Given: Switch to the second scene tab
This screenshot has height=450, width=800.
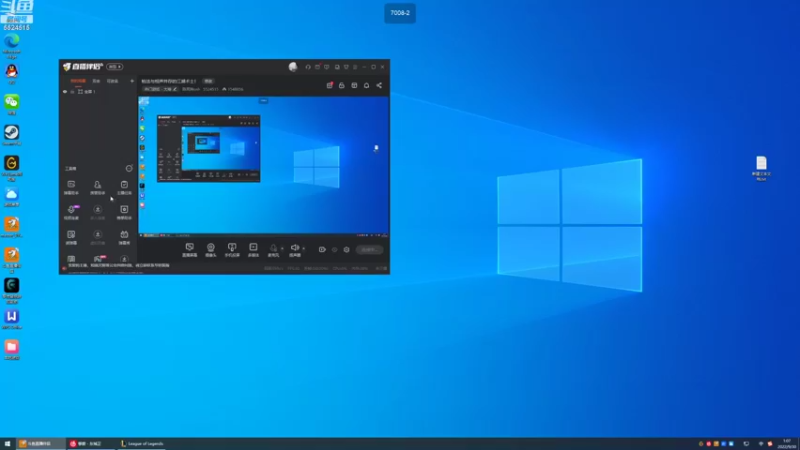Looking at the screenshot, I should [x=96, y=81].
